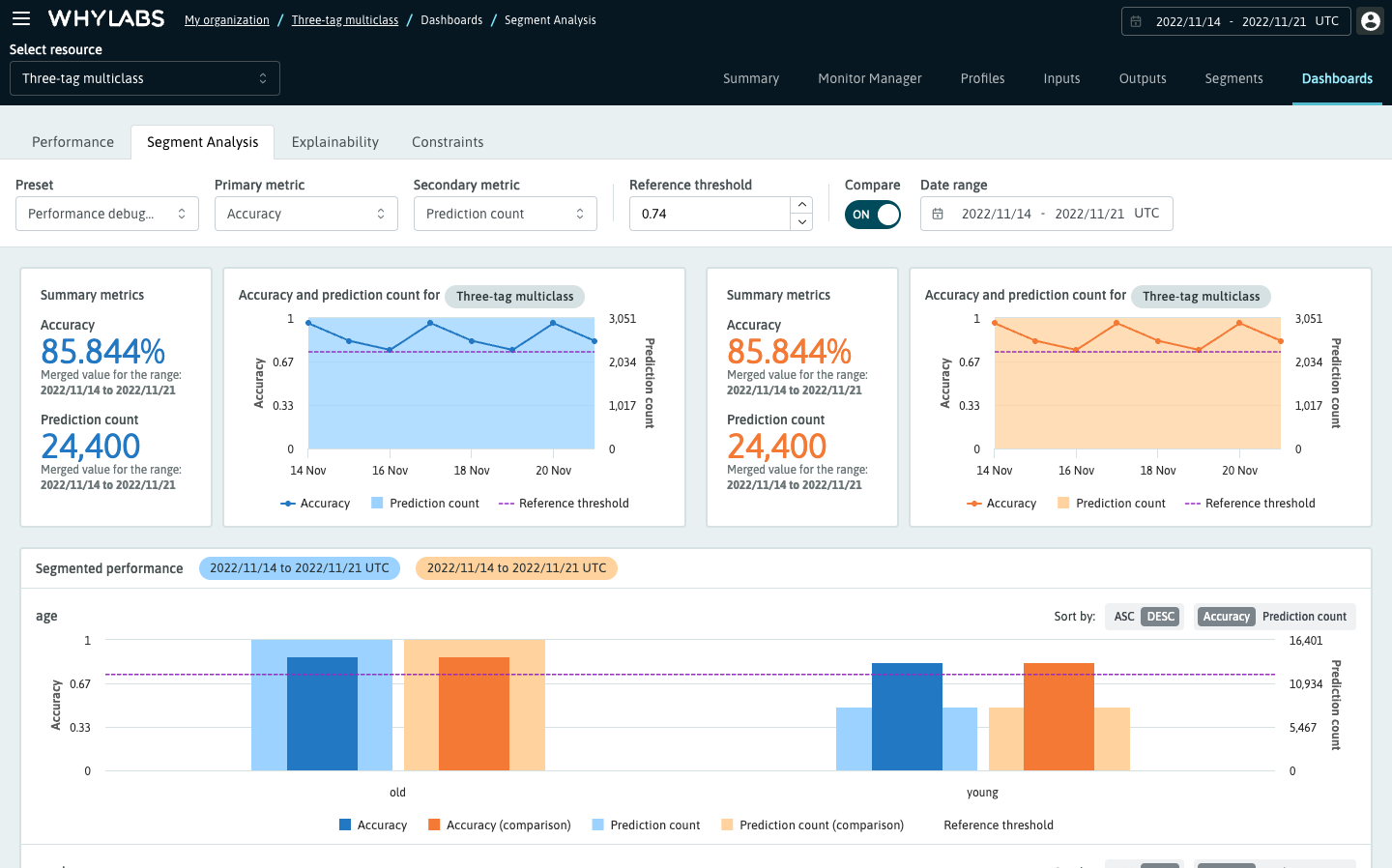Click the calendar icon in the Date range field
The image size is (1392, 868).
(939, 213)
